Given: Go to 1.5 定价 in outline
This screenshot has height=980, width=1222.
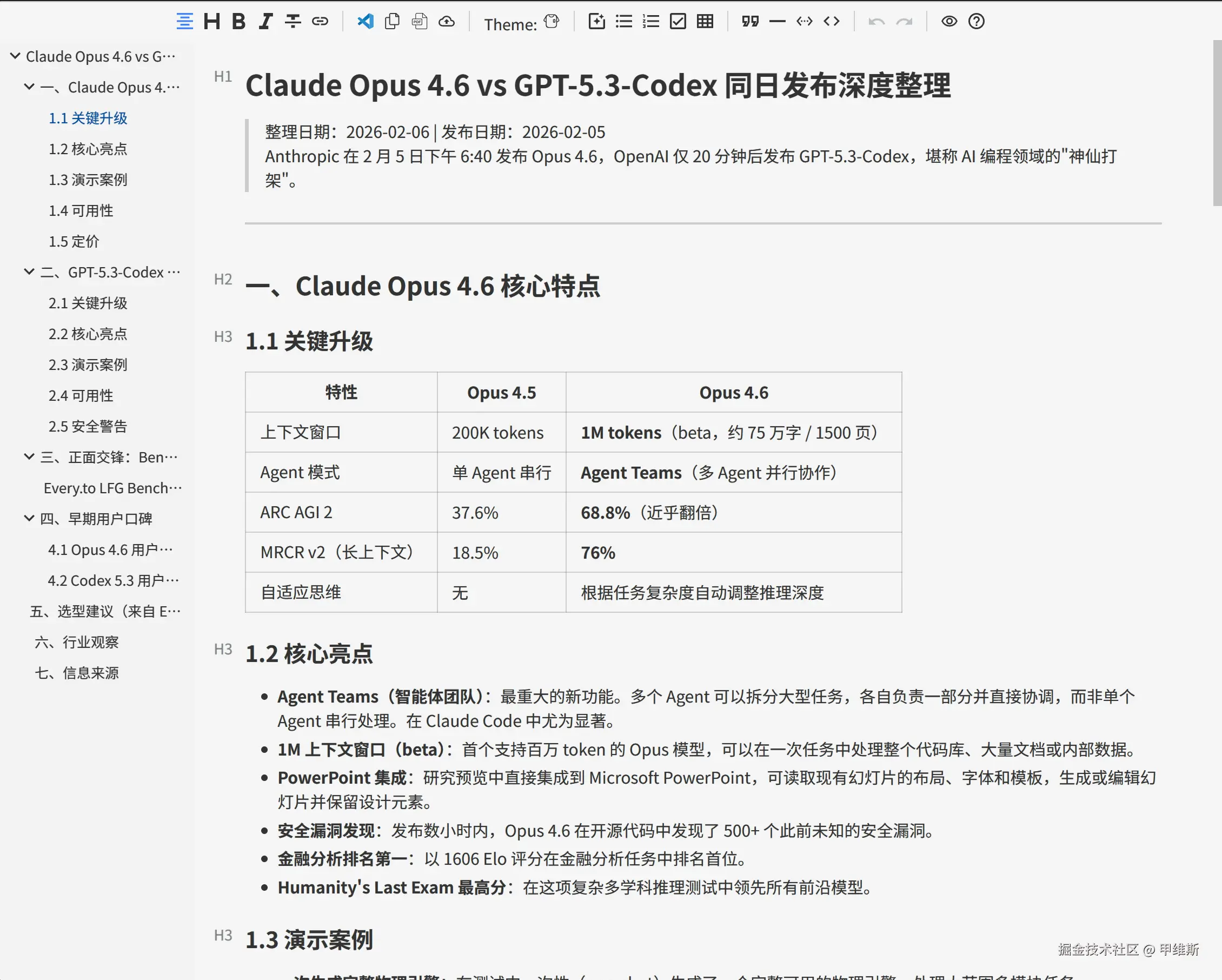Looking at the screenshot, I should click(x=74, y=241).
